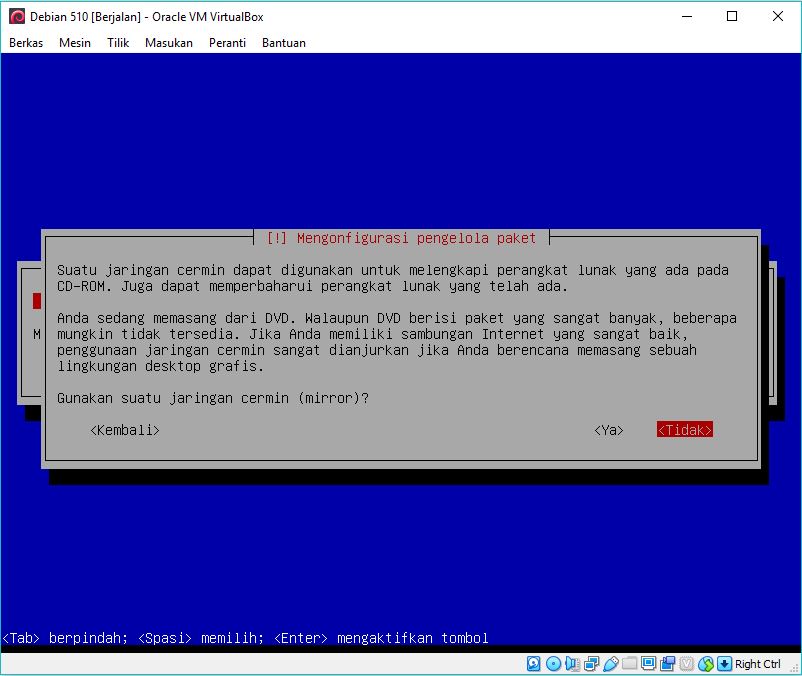
Task: Click the shared folders status icon
Action: point(629,663)
